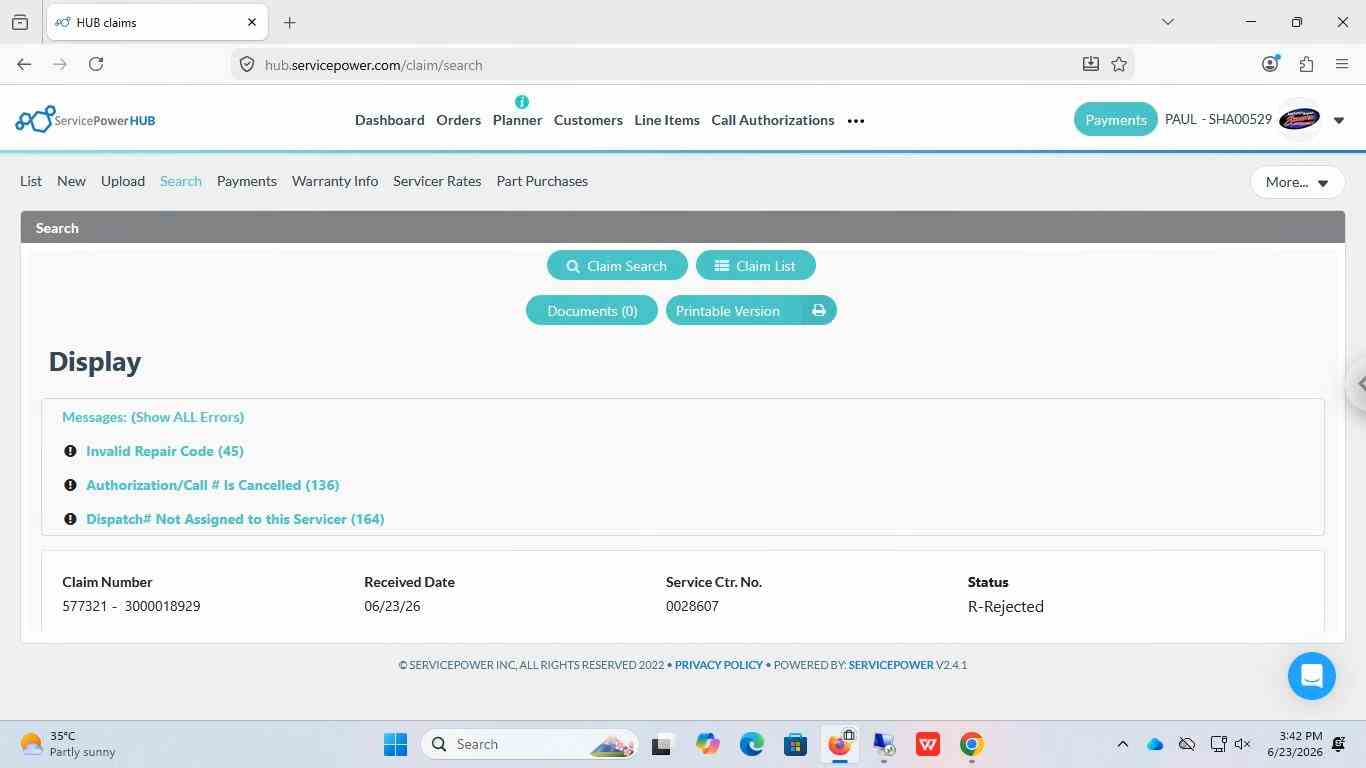Image resolution: width=1366 pixels, height=768 pixels.
Task: Open the Call Authorizations menu
Action: [x=772, y=120]
